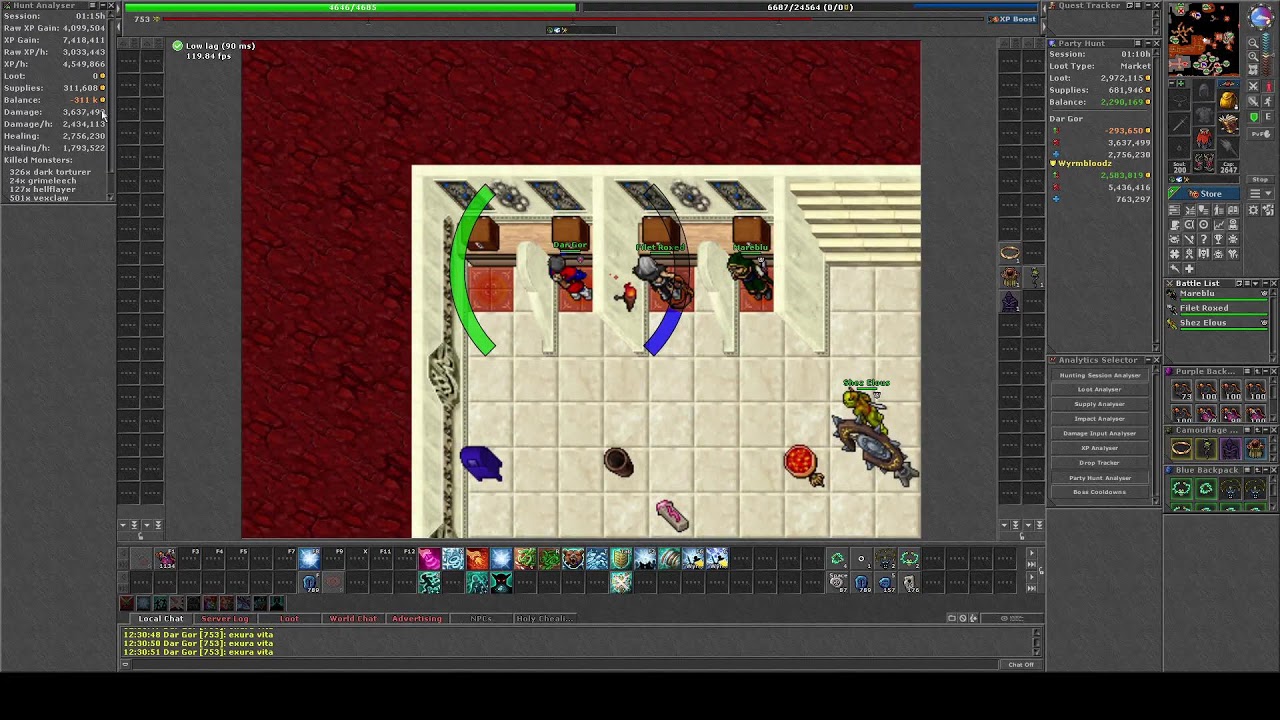The image size is (1280, 720).
Task: Click the golden backpack equipment slot
Action: tap(1229, 99)
